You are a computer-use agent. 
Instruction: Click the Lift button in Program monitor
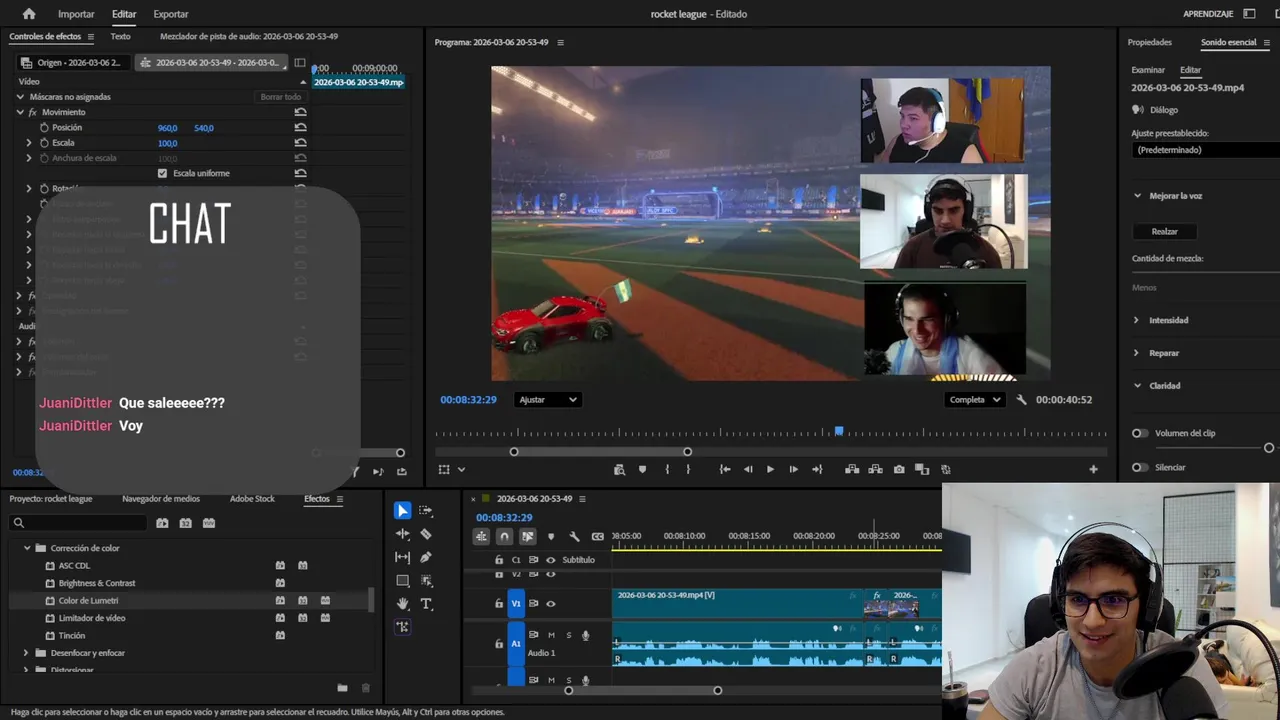pos(852,469)
